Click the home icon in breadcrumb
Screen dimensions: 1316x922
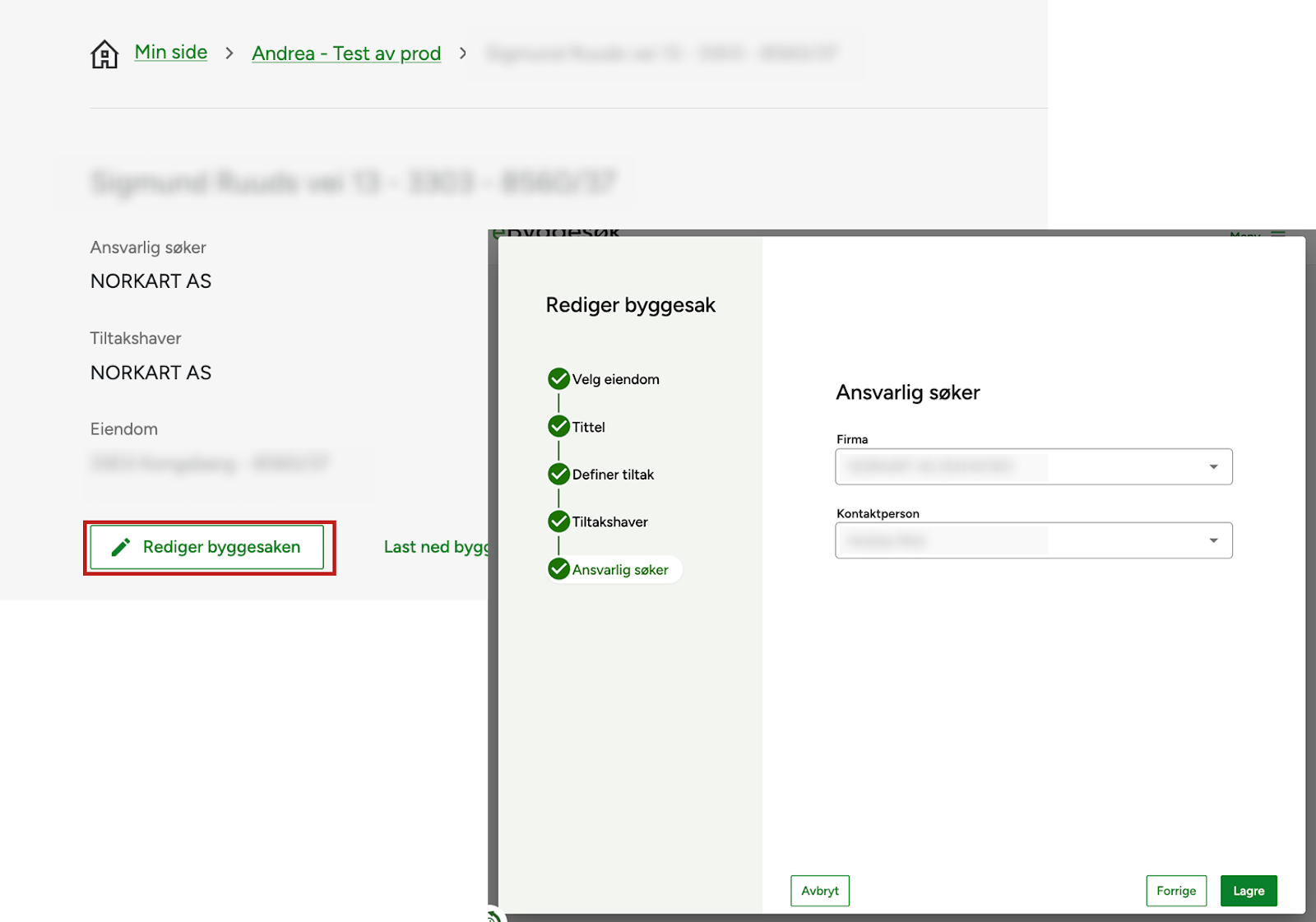104,54
